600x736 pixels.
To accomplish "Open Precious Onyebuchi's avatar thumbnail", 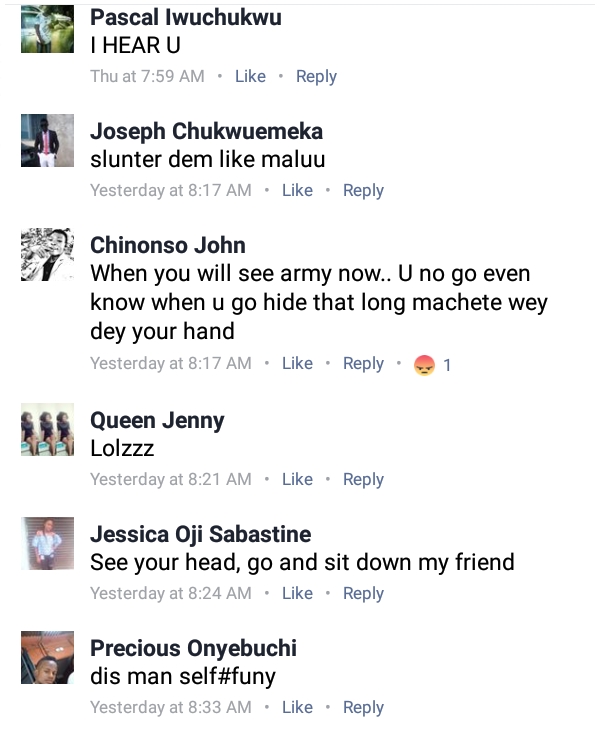I will (x=47, y=657).
